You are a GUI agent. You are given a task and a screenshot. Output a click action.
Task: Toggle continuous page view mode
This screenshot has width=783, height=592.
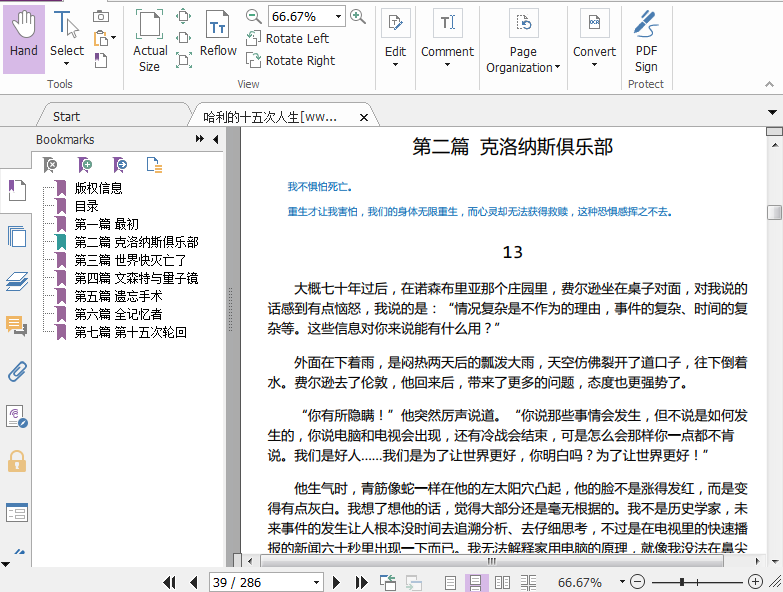[476, 582]
